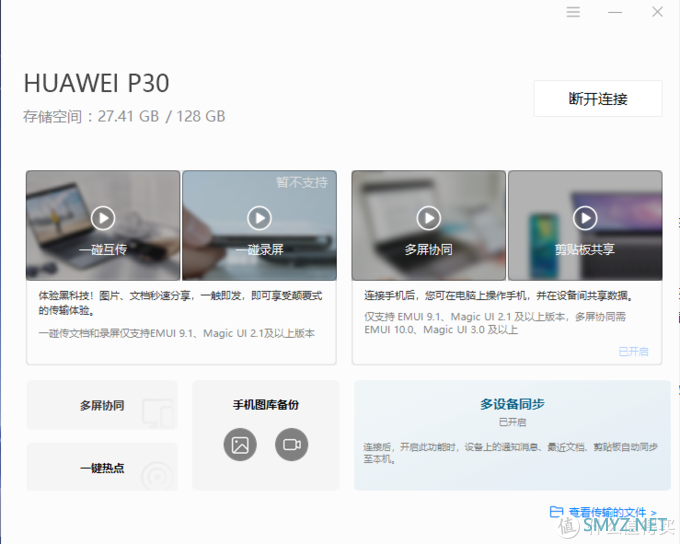Play the 剪贴板共享 video

click(x=585, y=218)
